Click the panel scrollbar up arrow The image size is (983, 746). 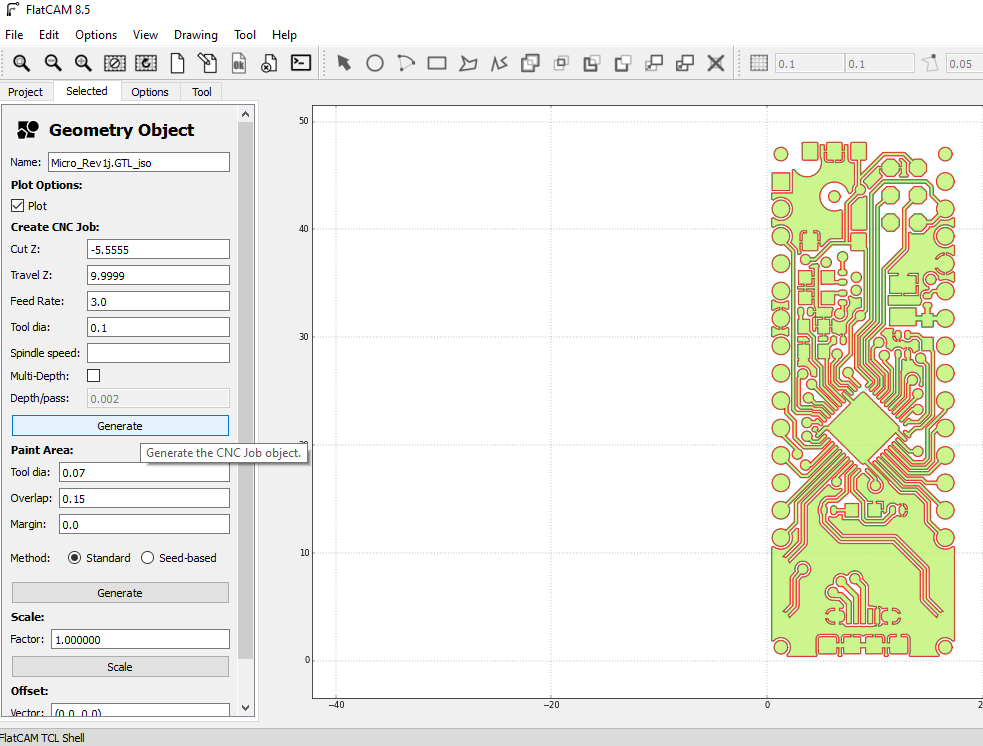(246, 114)
